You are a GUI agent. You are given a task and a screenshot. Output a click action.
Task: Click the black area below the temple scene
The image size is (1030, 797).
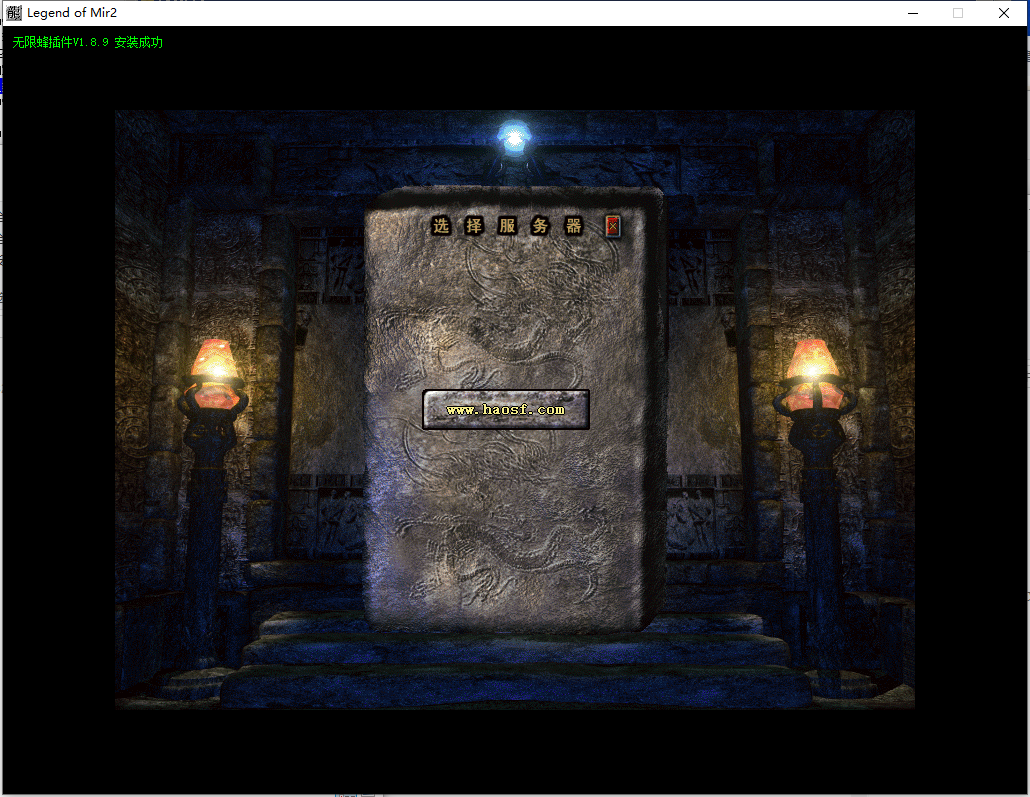515,750
